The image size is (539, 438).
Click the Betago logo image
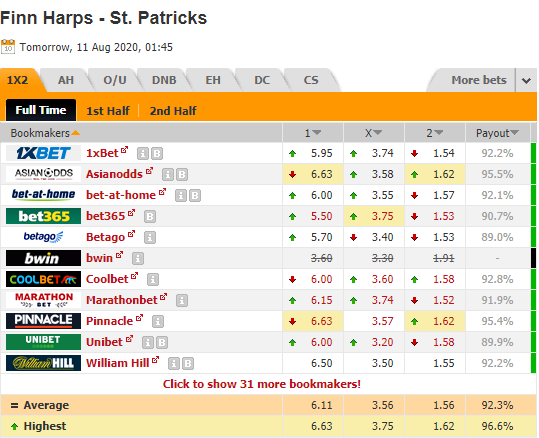click(43, 237)
